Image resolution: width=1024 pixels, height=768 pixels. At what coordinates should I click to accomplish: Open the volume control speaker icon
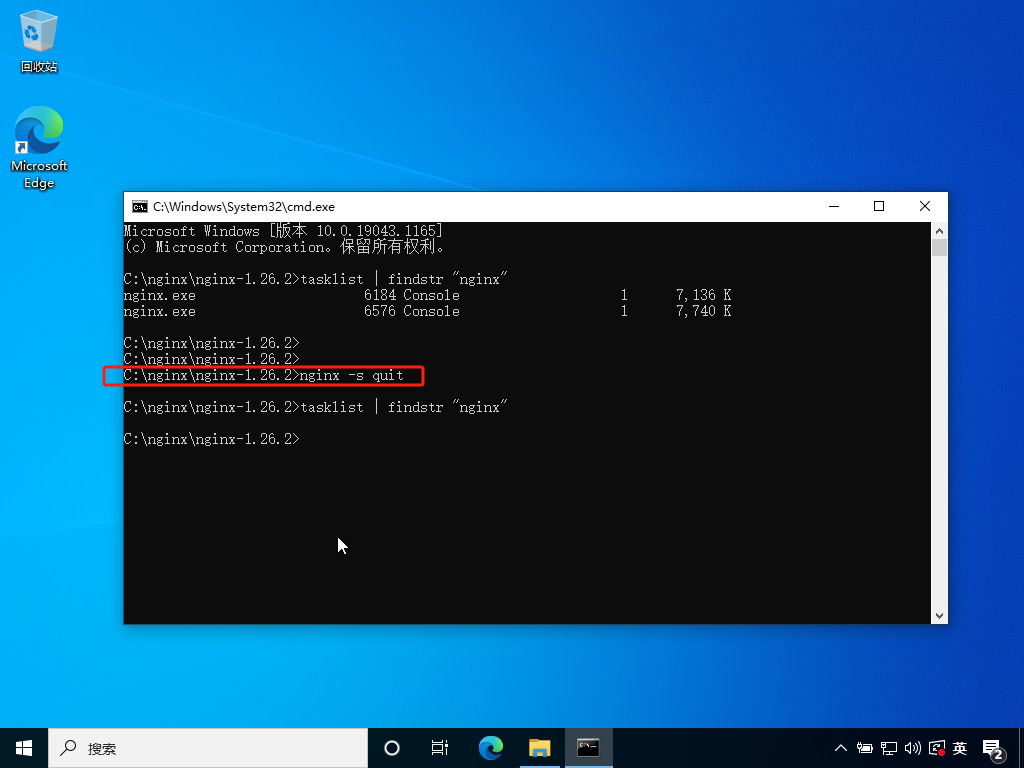point(912,748)
